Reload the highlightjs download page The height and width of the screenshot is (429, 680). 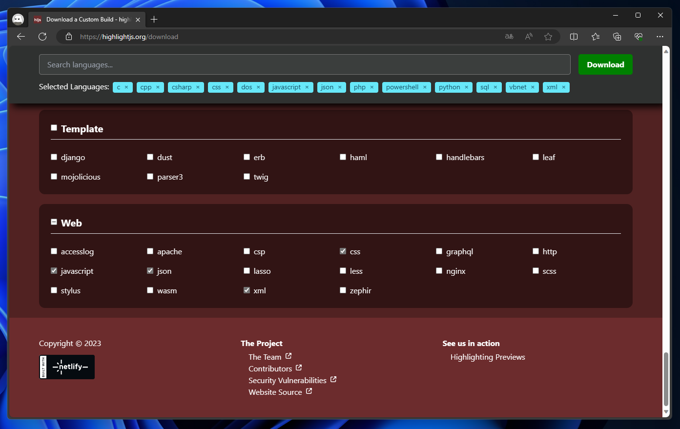coord(42,36)
